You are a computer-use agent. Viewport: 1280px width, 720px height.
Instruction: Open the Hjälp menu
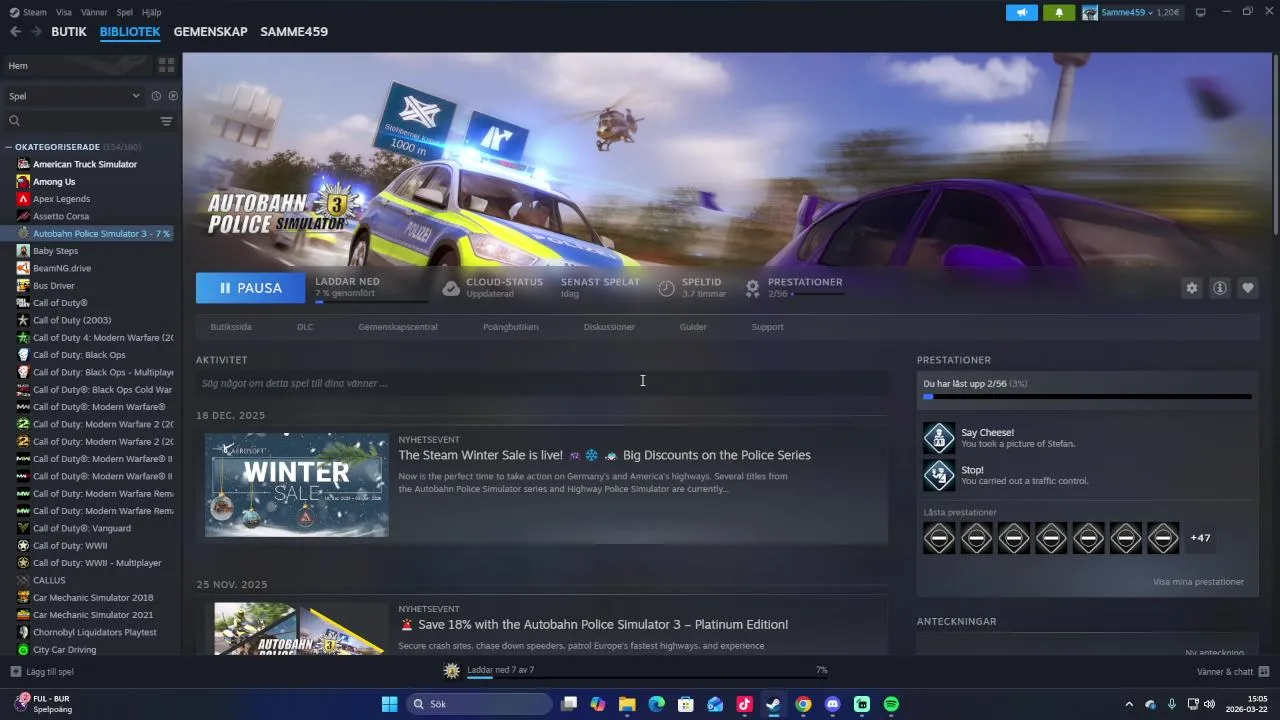[x=152, y=12]
